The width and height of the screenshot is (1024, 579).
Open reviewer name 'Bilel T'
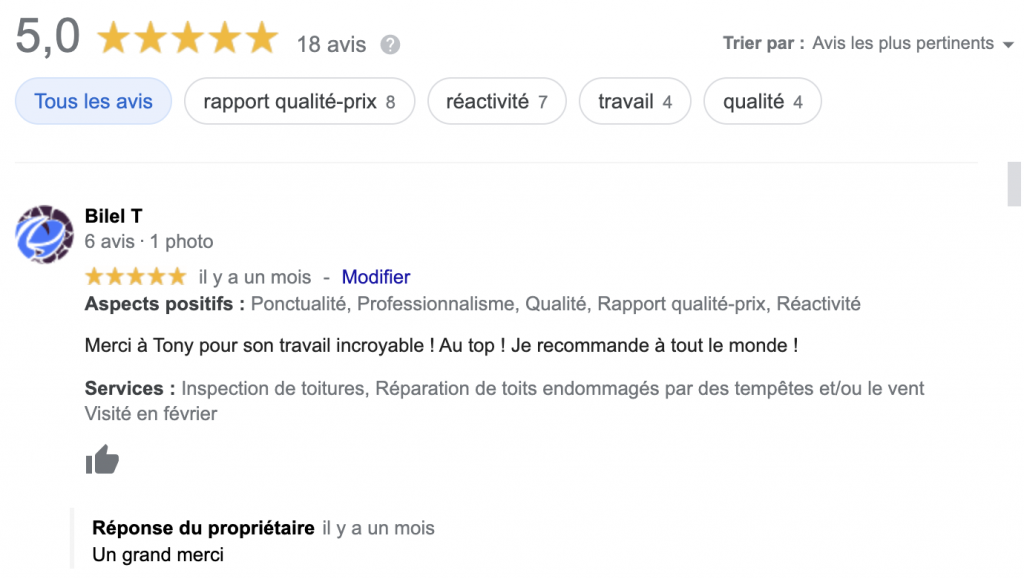(x=114, y=216)
